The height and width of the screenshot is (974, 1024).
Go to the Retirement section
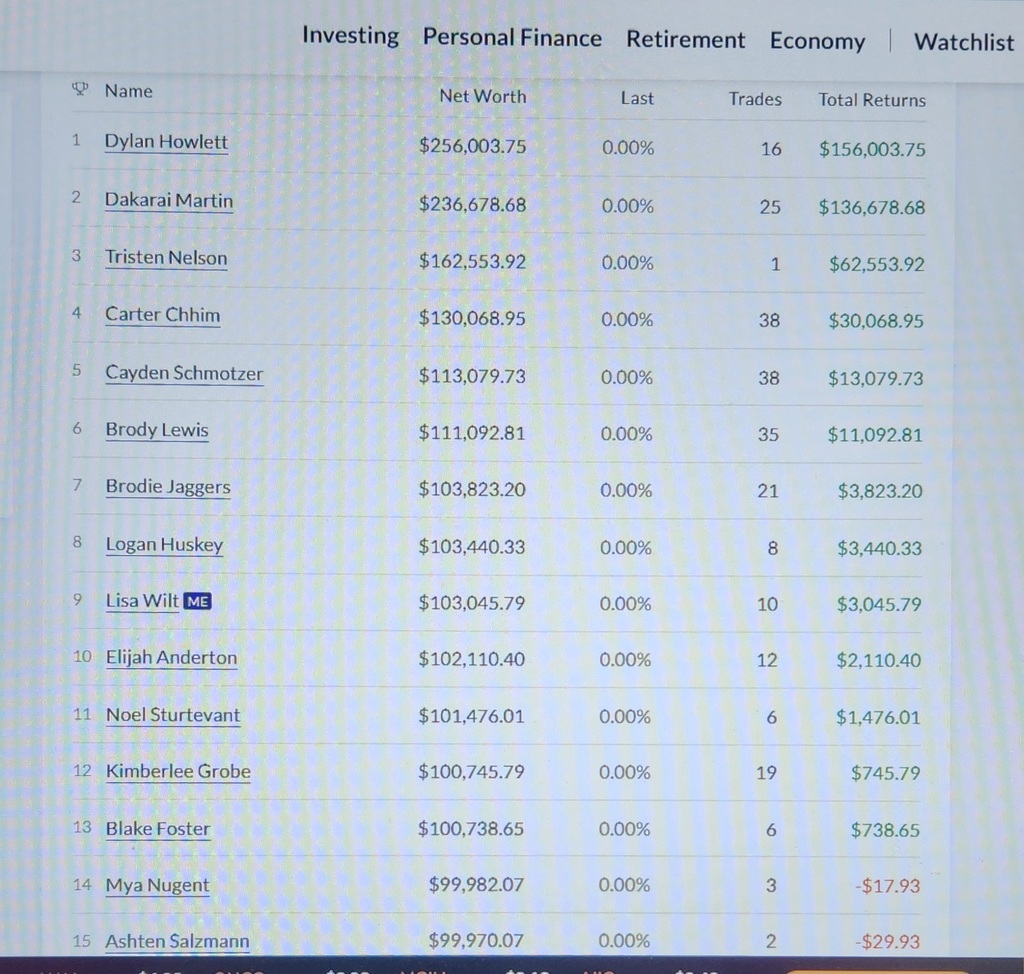coord(685,40)
